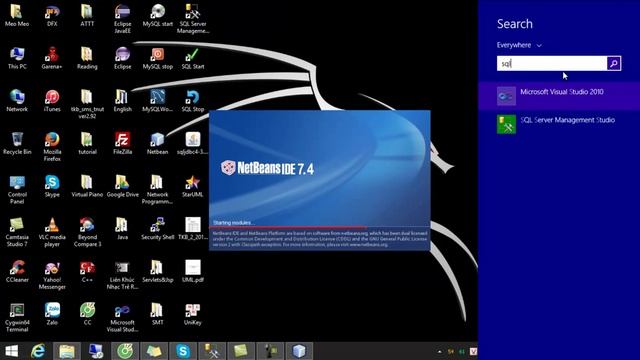Open Internet Explorer from taskbar
640x360 pixels.
pos(38,351)
